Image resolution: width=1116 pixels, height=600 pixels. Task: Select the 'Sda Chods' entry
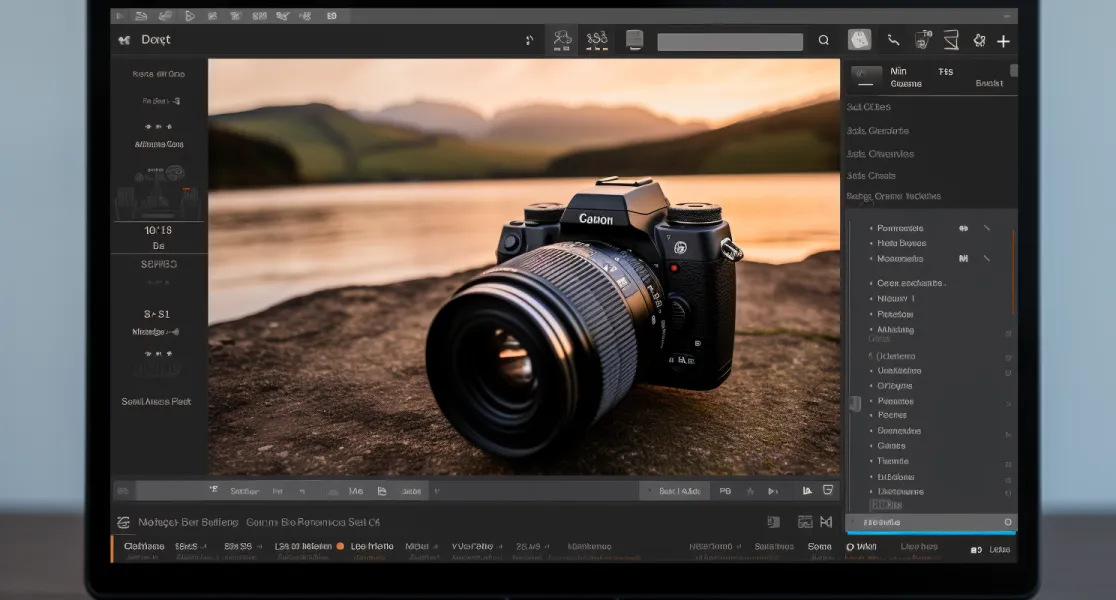coord(871,176)
